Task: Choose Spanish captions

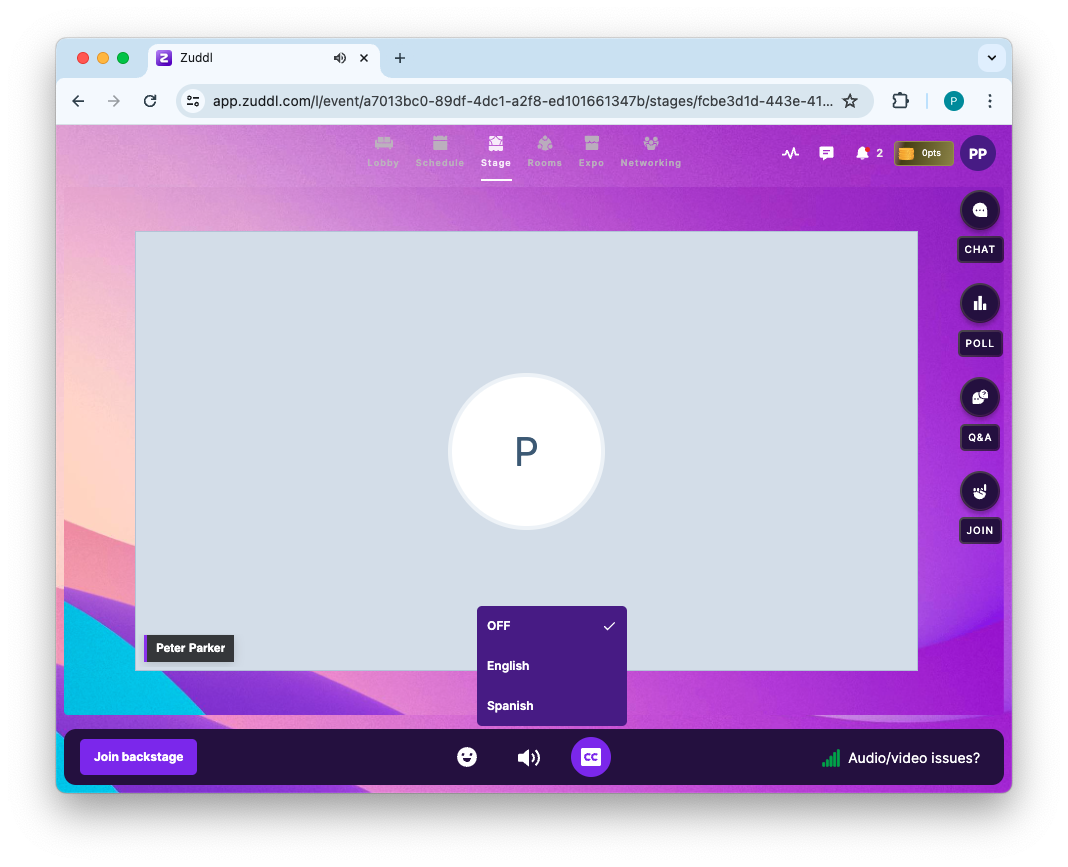Action: [552, 706]
